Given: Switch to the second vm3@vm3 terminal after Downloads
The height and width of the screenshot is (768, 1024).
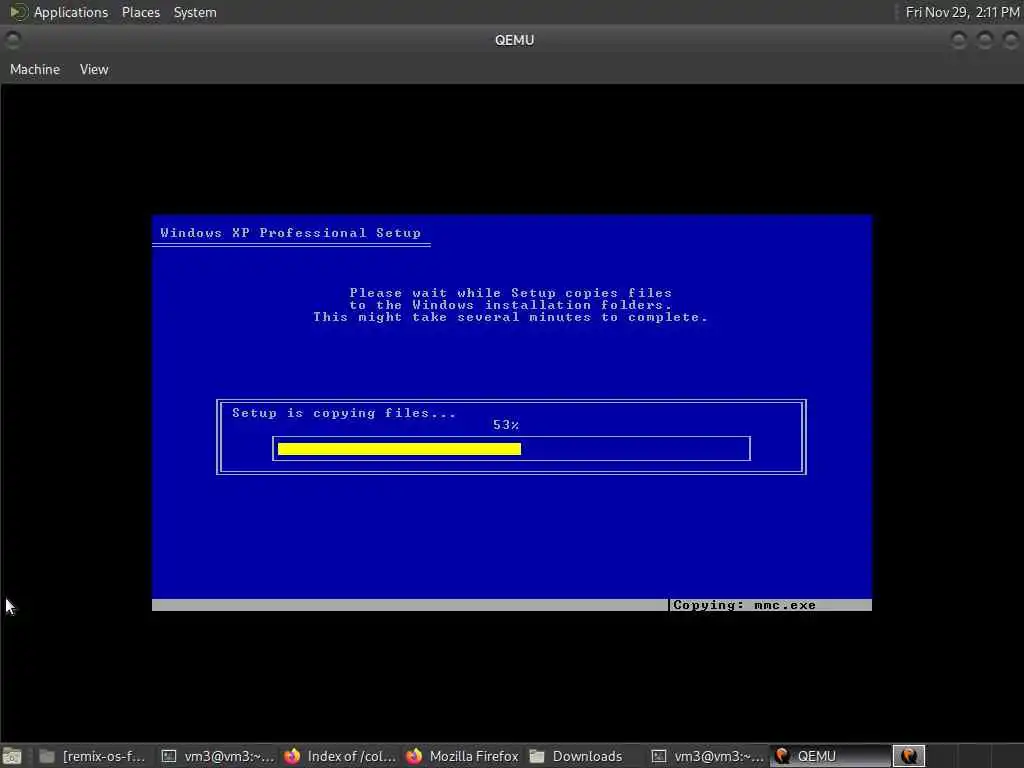Looking at the screenshot, I should click(707, 756).
